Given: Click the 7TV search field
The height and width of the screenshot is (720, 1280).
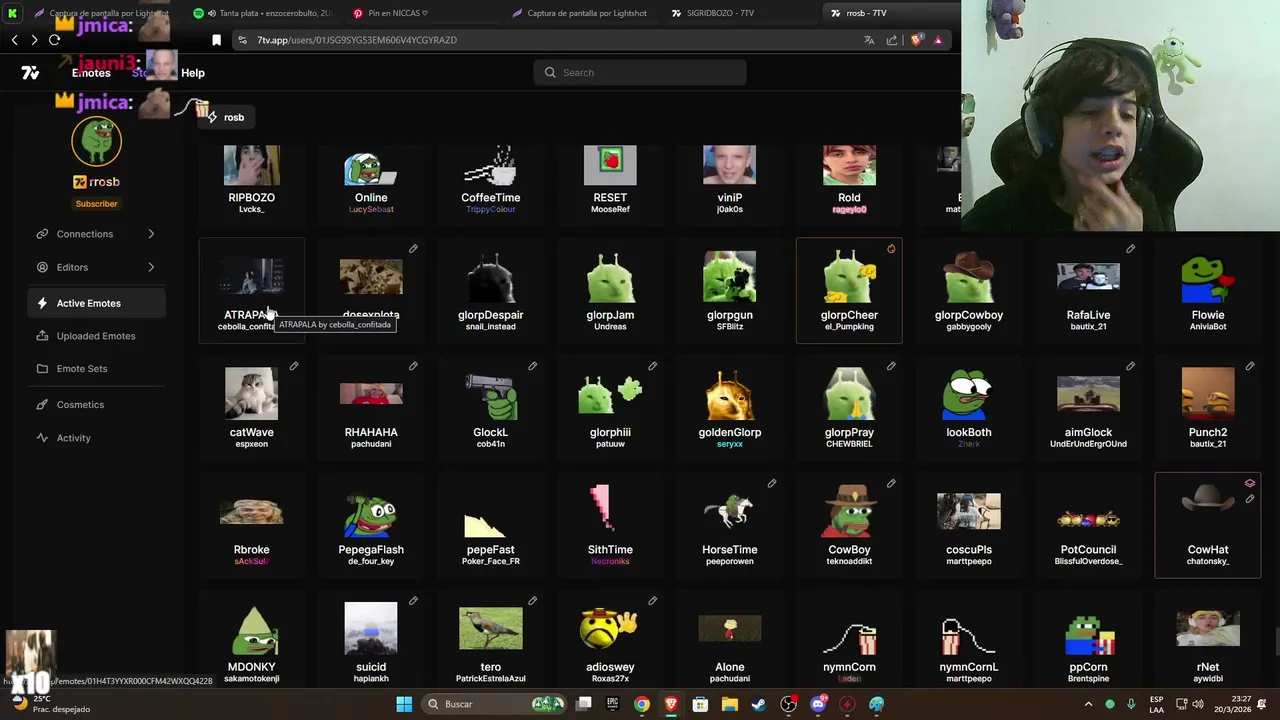Looking at the screenshot, I should 640,72.
